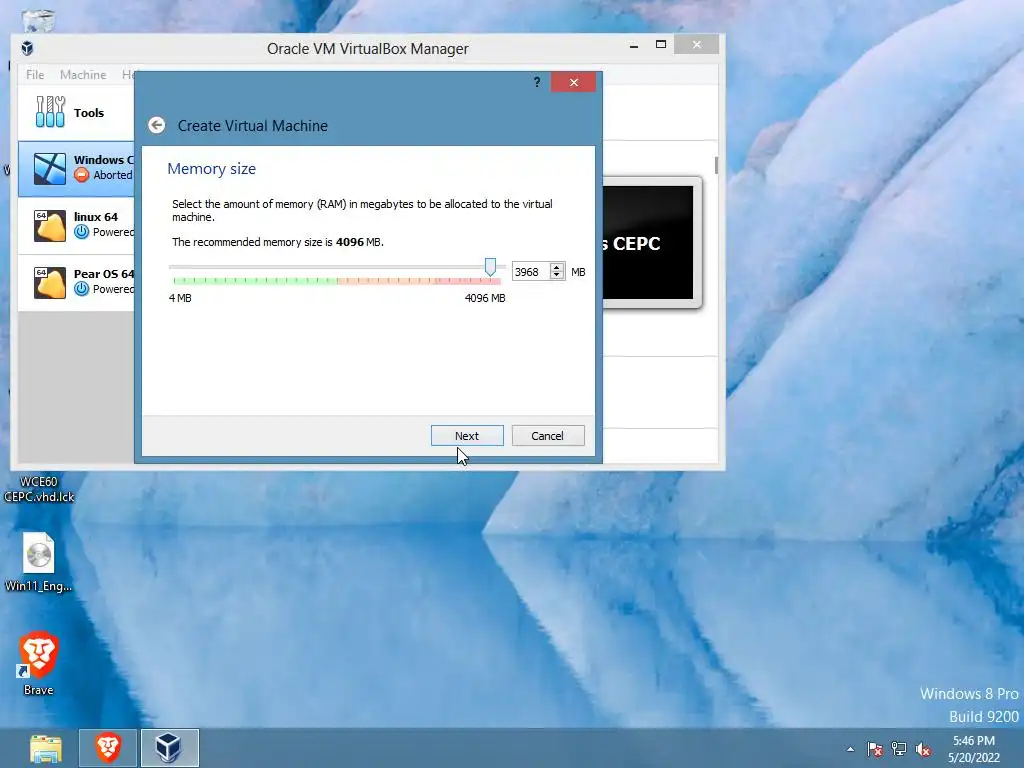Click the recommended memory size sentence

point(278,242)
